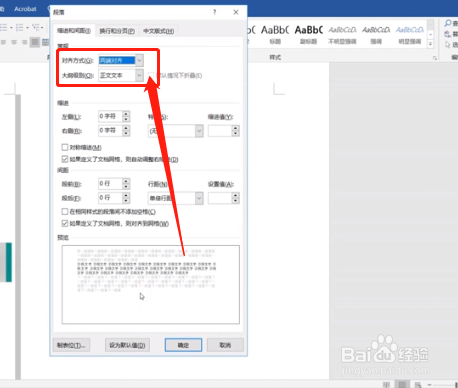Apply the 副标题 subtitle style
Screen dimensions: 458x388
click(309, 35)
